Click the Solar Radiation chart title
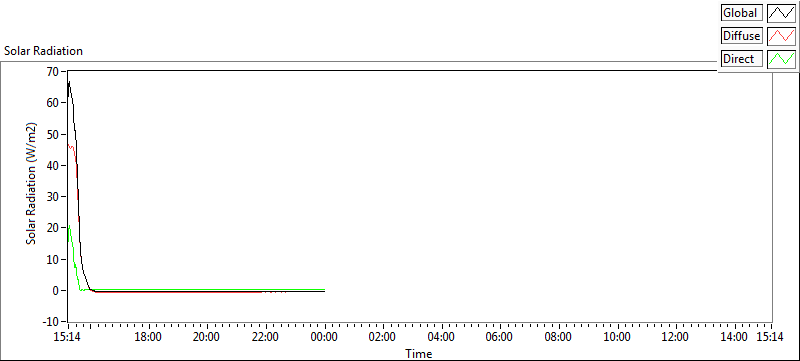 pos(43,51)
